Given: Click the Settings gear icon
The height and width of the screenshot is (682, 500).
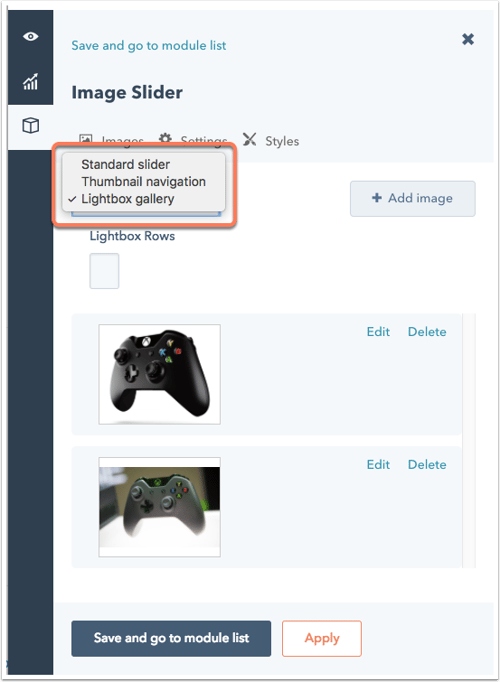Looking at the screenshot, I should [x=165, y=138].
